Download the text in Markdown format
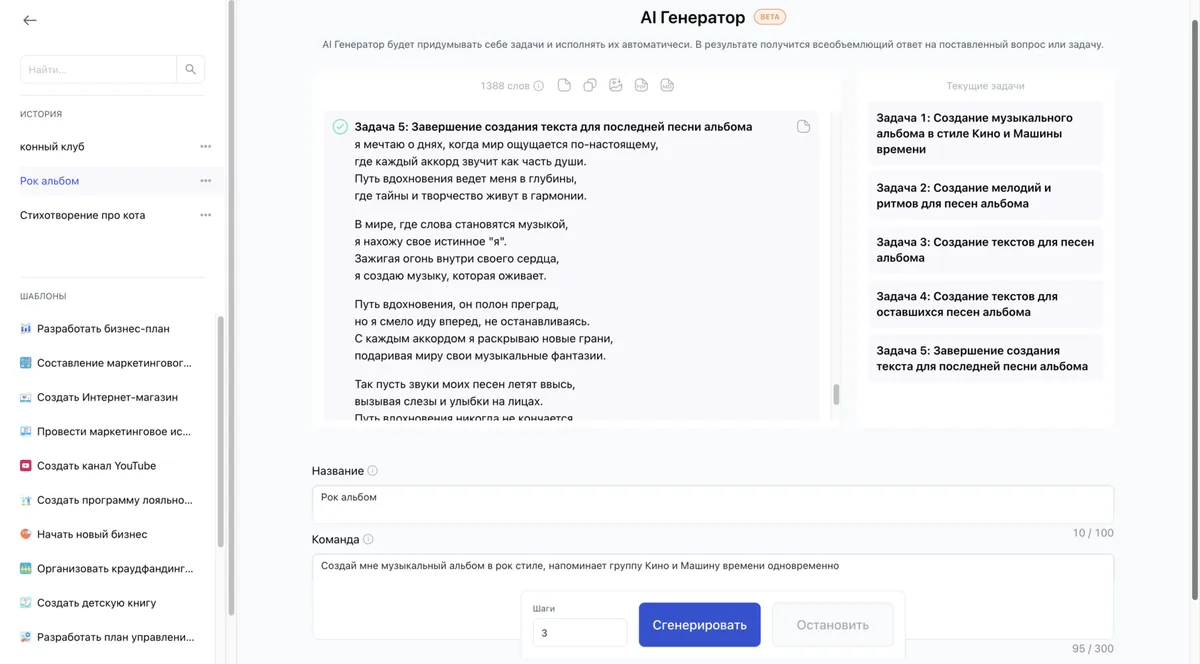 point(666,85)
